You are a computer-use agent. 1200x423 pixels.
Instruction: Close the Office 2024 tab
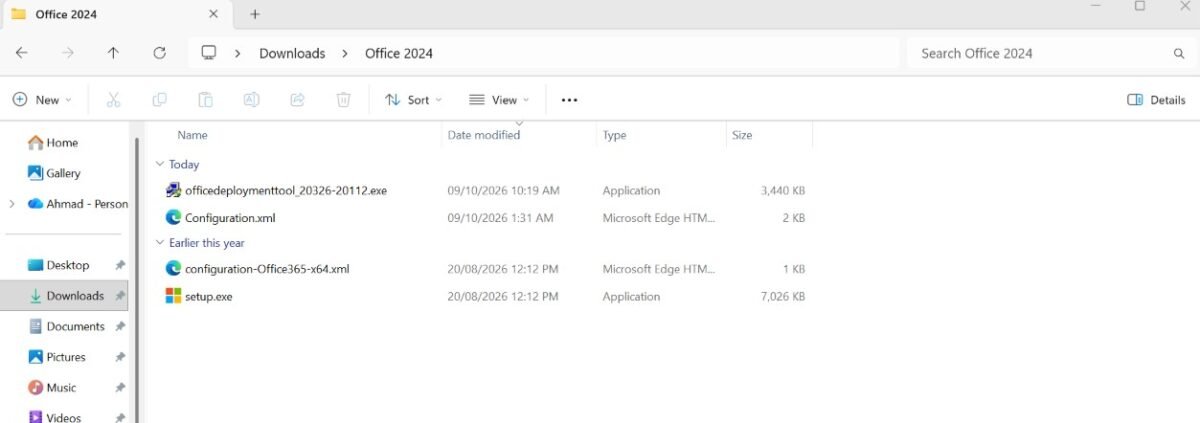[x=213, y=14]
